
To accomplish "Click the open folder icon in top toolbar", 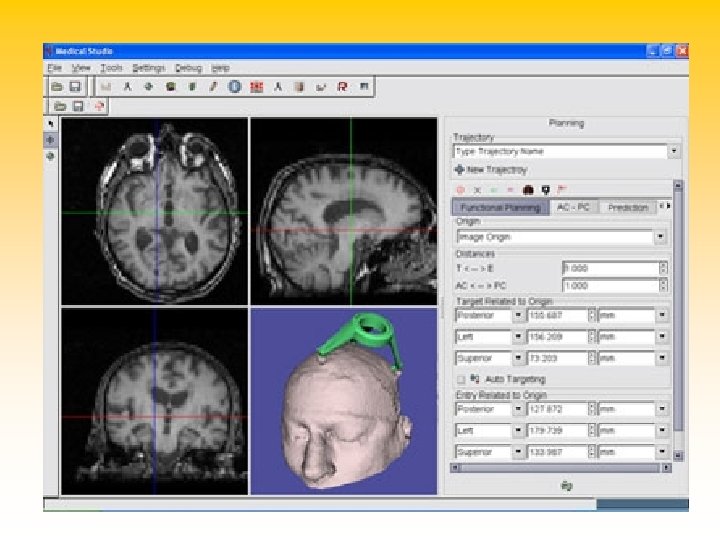I will (x=58, y=87).
